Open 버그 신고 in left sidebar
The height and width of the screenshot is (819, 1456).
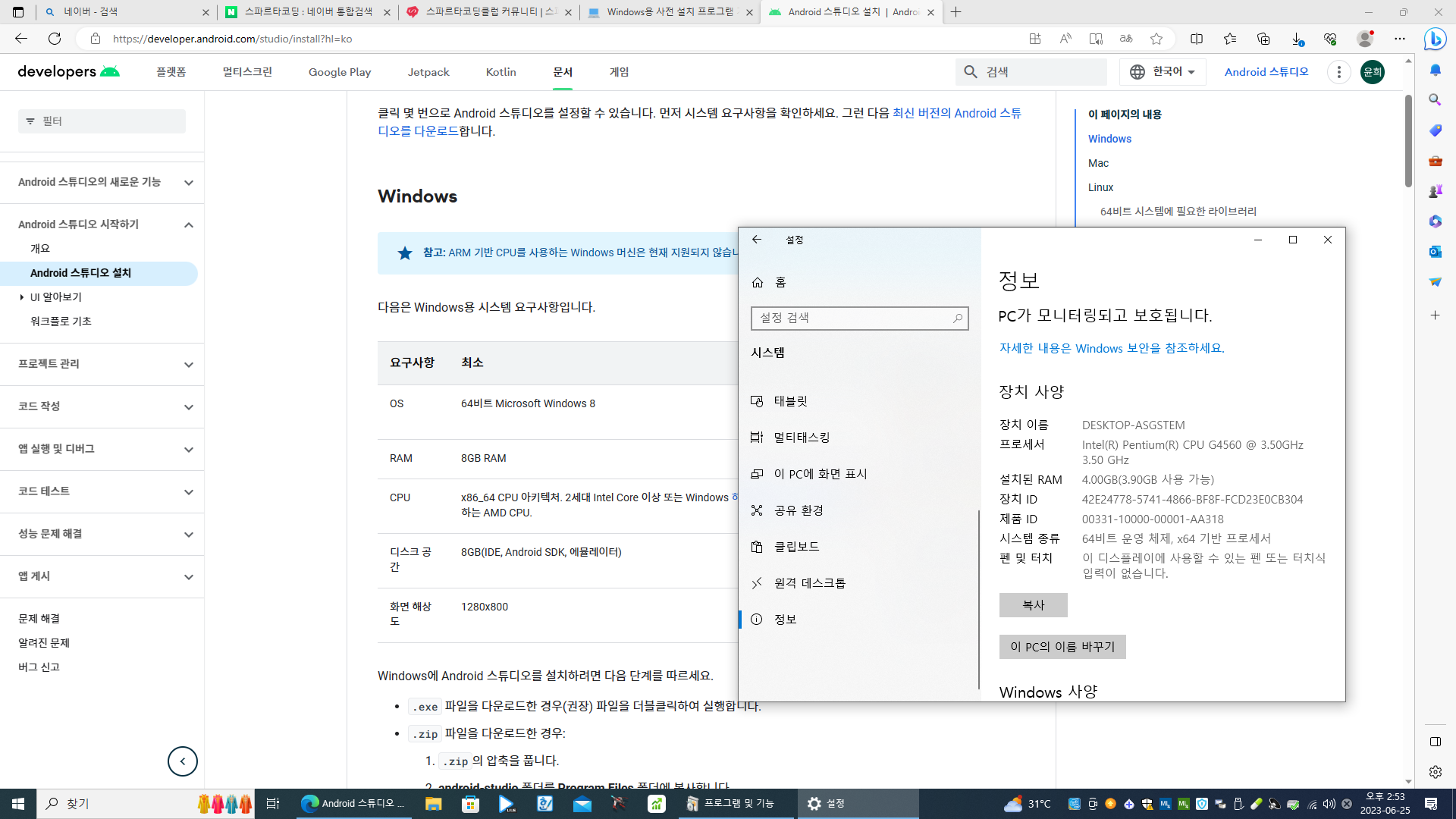(39, 667)
